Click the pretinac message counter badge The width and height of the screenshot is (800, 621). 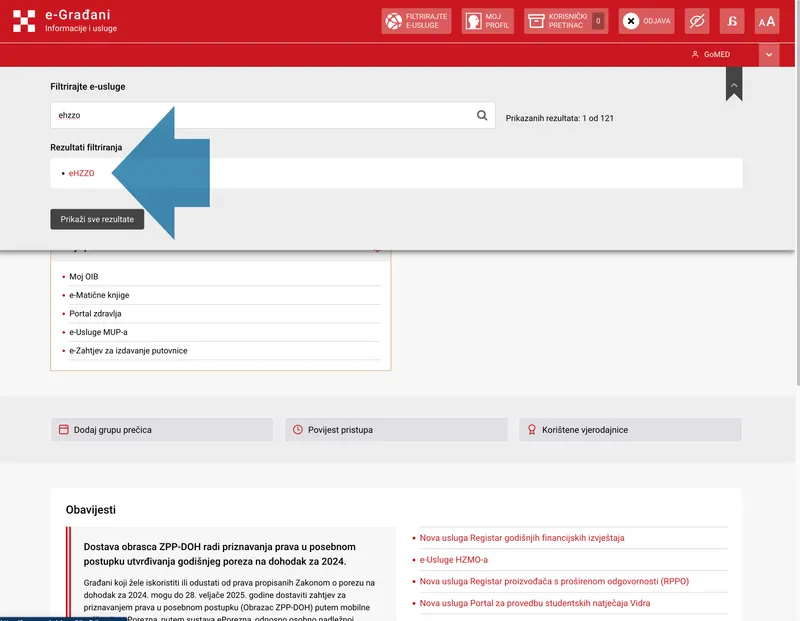598,21
